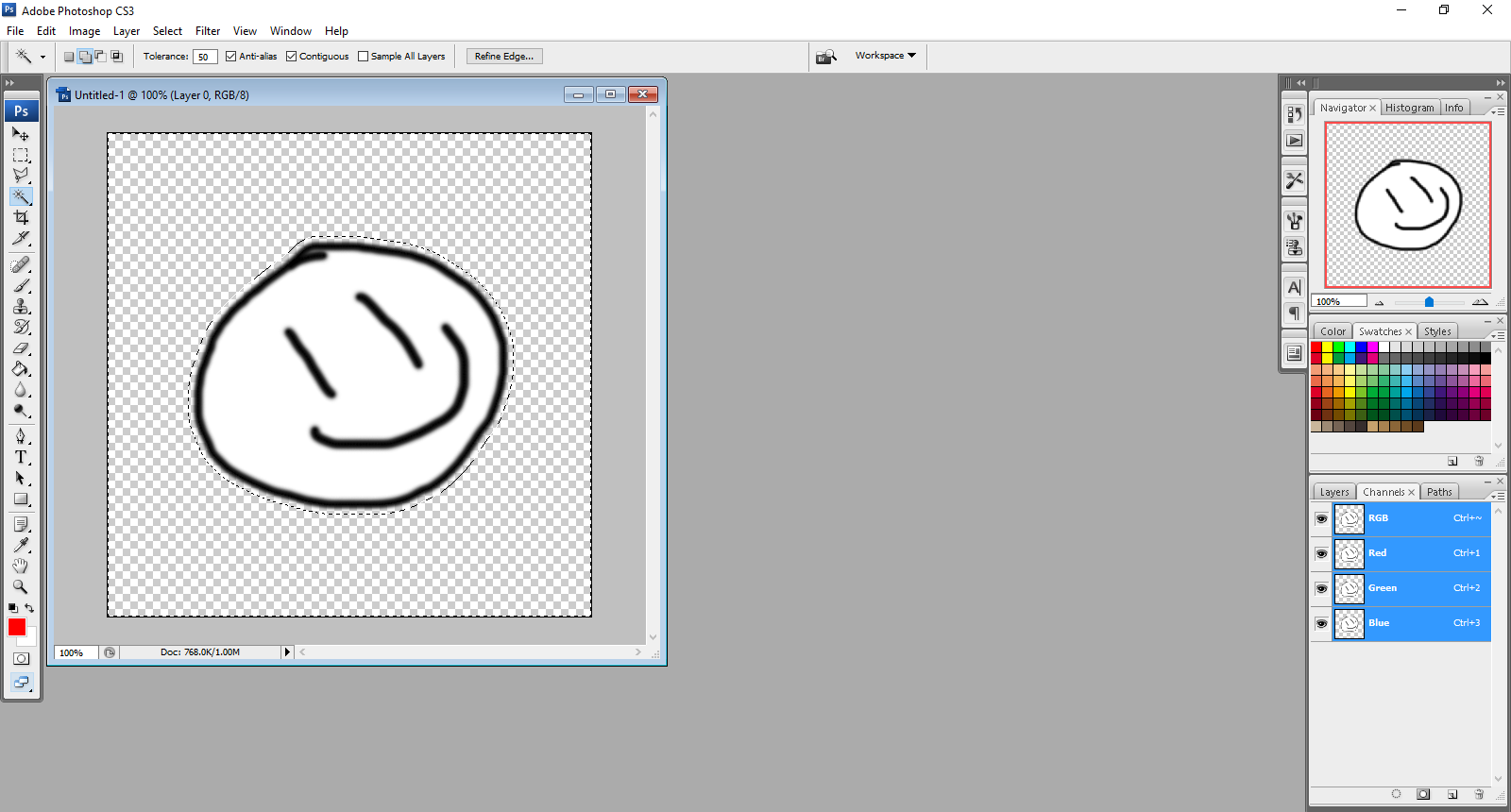Click the Tolerance input field

pyautogui.click(x=205, y=57)
